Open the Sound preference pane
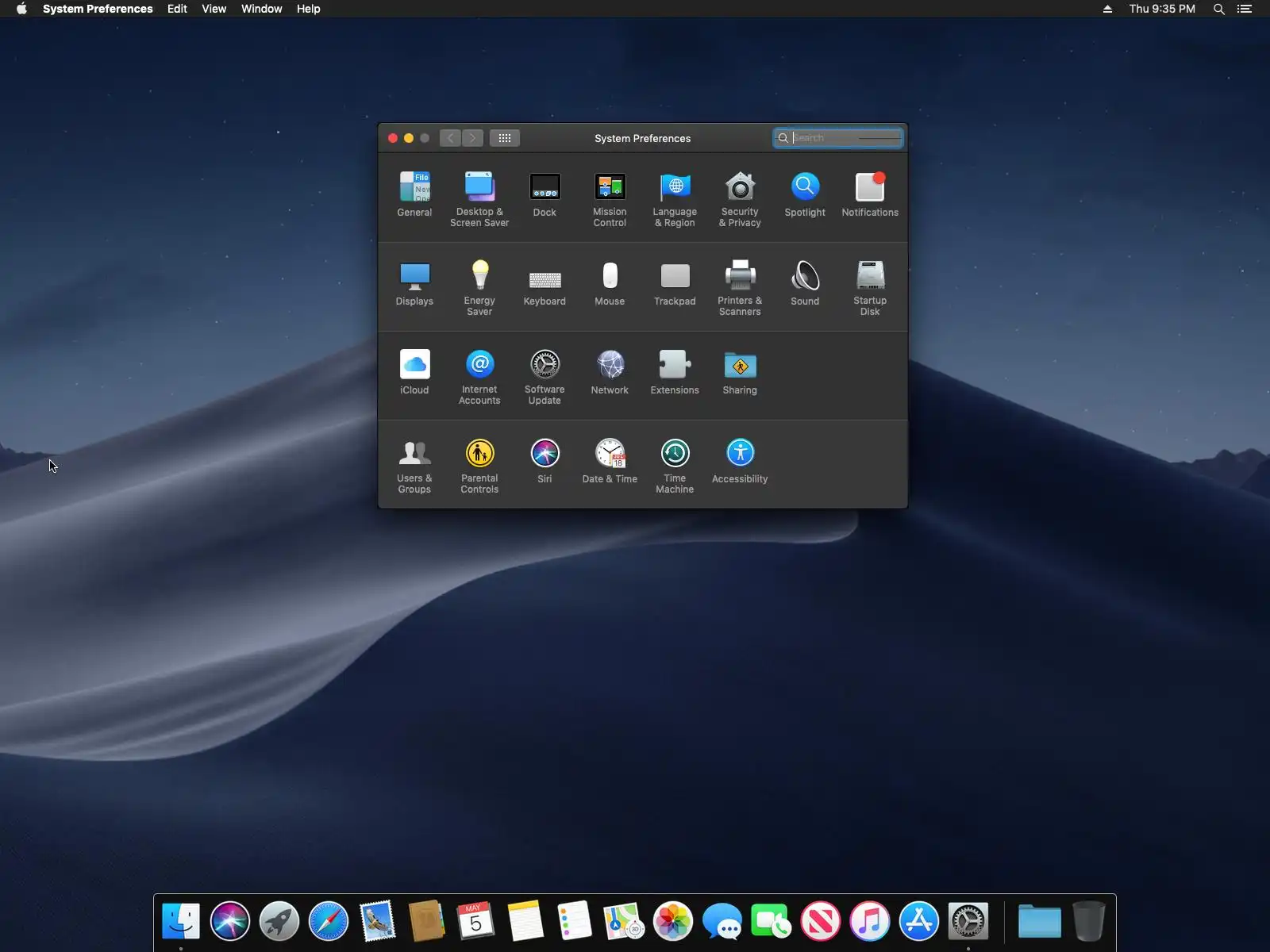 pos(805,283)
